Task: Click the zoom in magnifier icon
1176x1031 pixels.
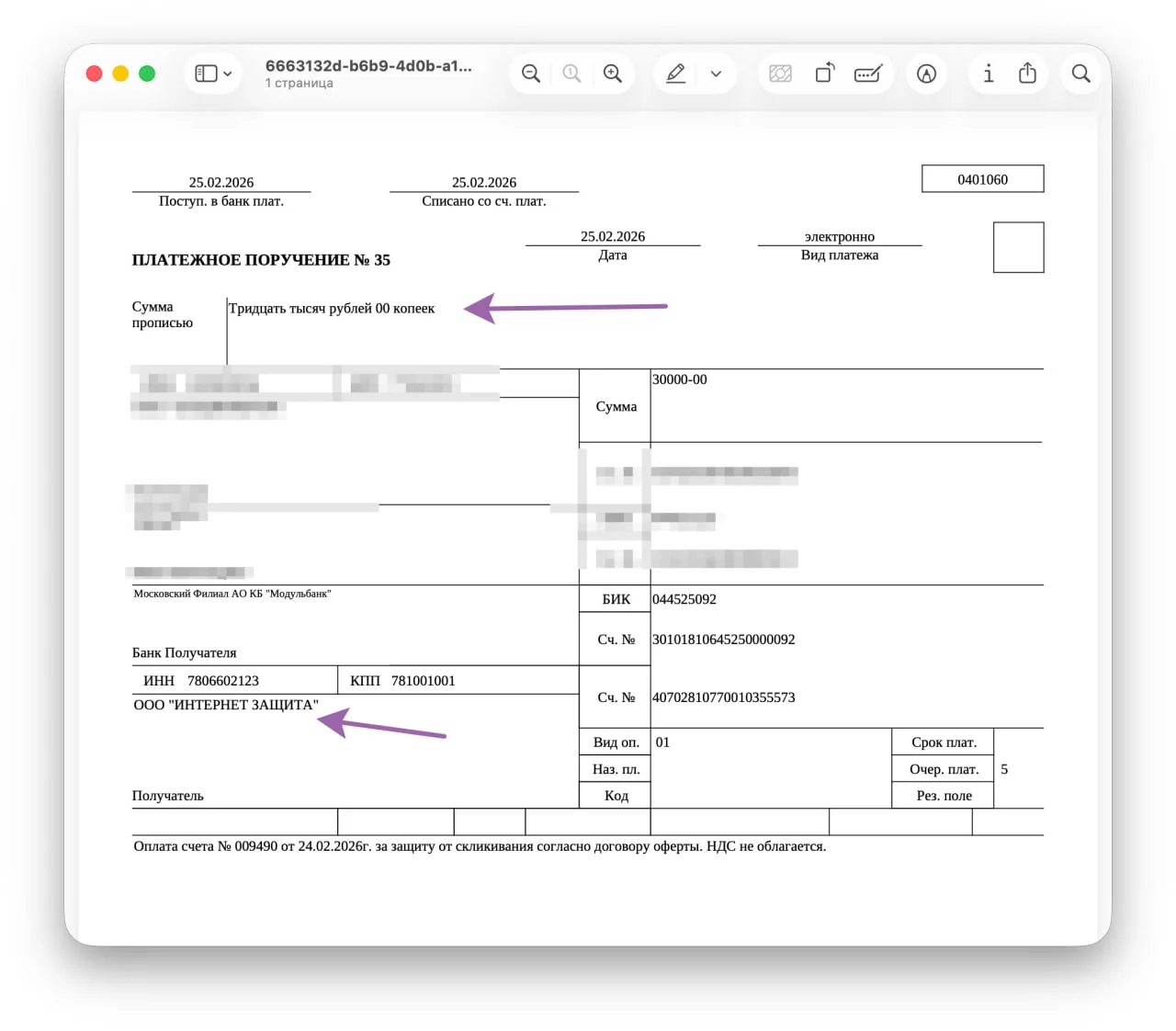Action: click(613, 74)
